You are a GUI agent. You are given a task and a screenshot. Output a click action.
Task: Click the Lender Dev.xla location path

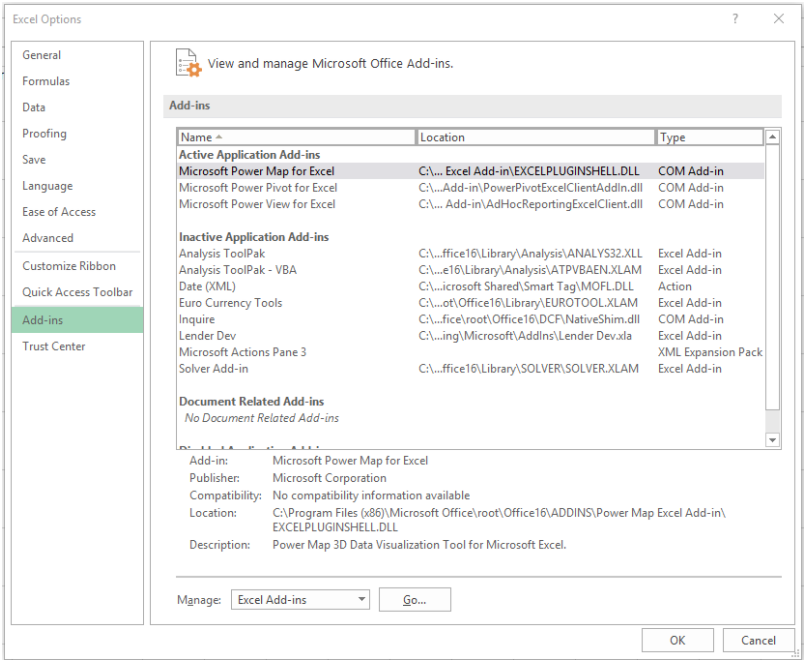click(x=525, y=336)
